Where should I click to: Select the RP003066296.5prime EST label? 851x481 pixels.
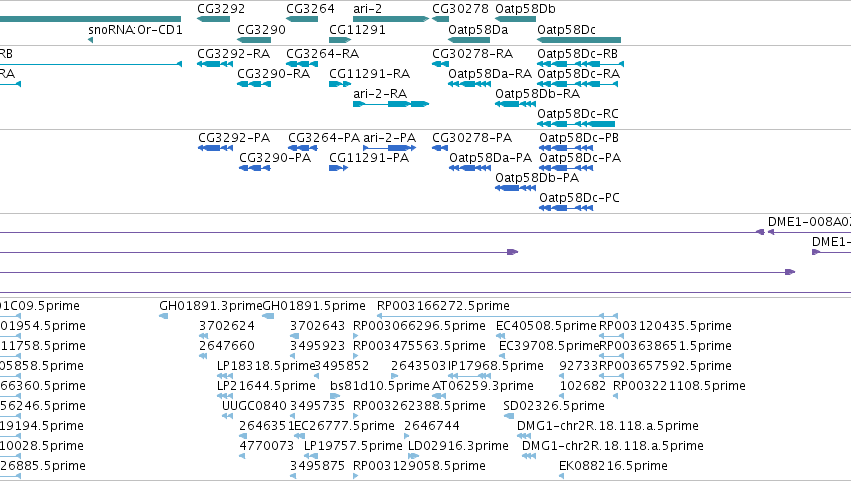point(419,326)
